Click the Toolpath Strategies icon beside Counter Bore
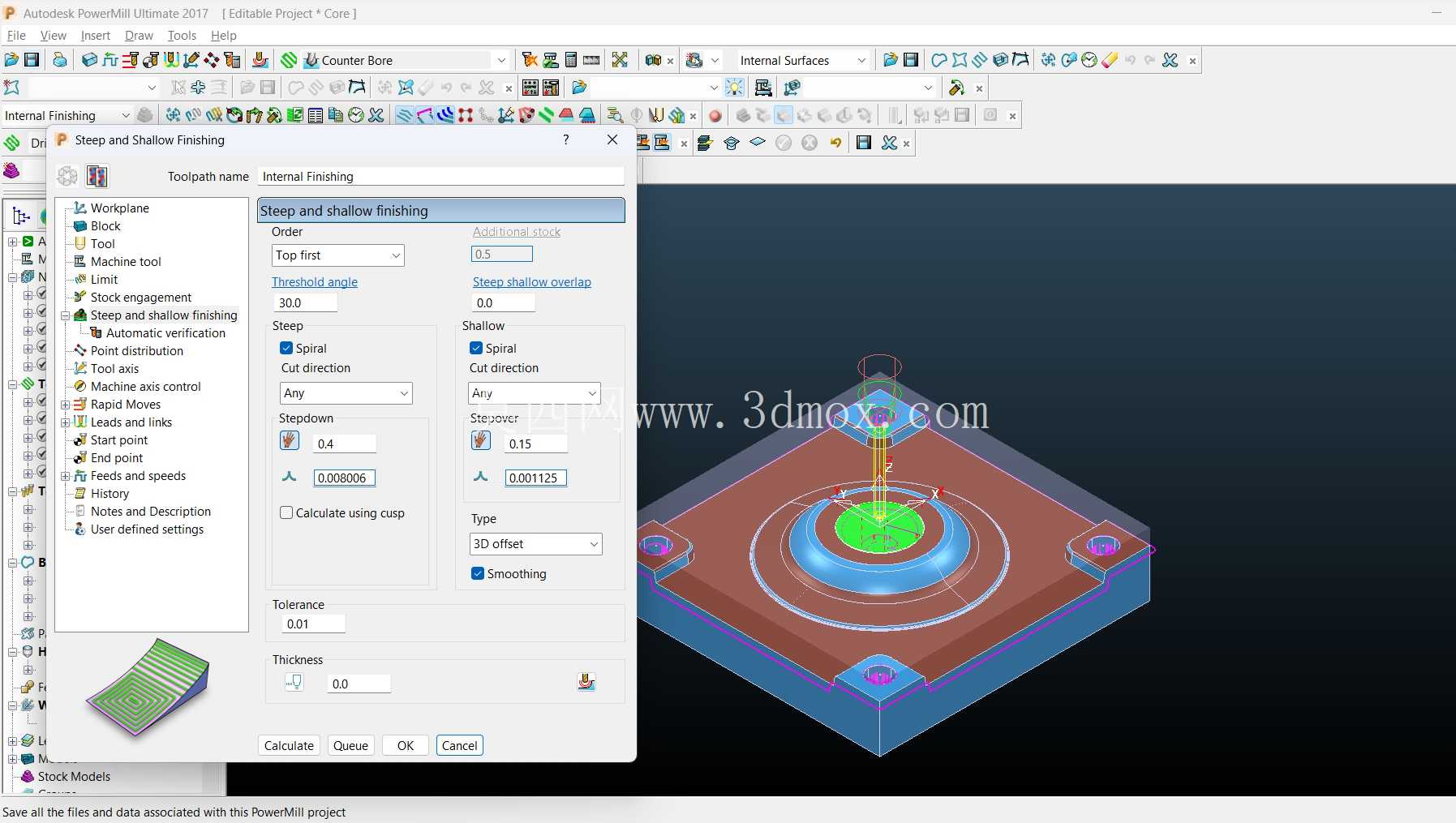1456x823 pixels. 290,60
